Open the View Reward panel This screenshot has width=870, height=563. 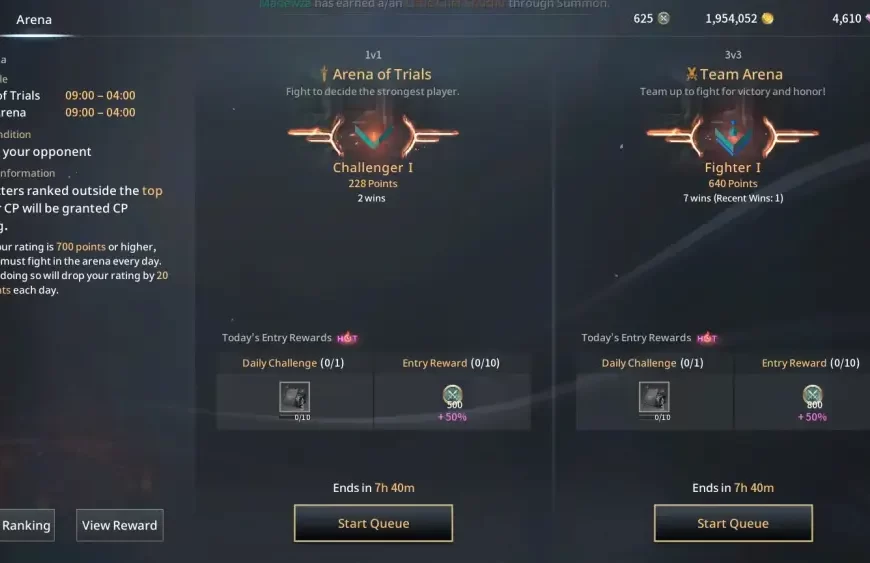pos(120,525)
